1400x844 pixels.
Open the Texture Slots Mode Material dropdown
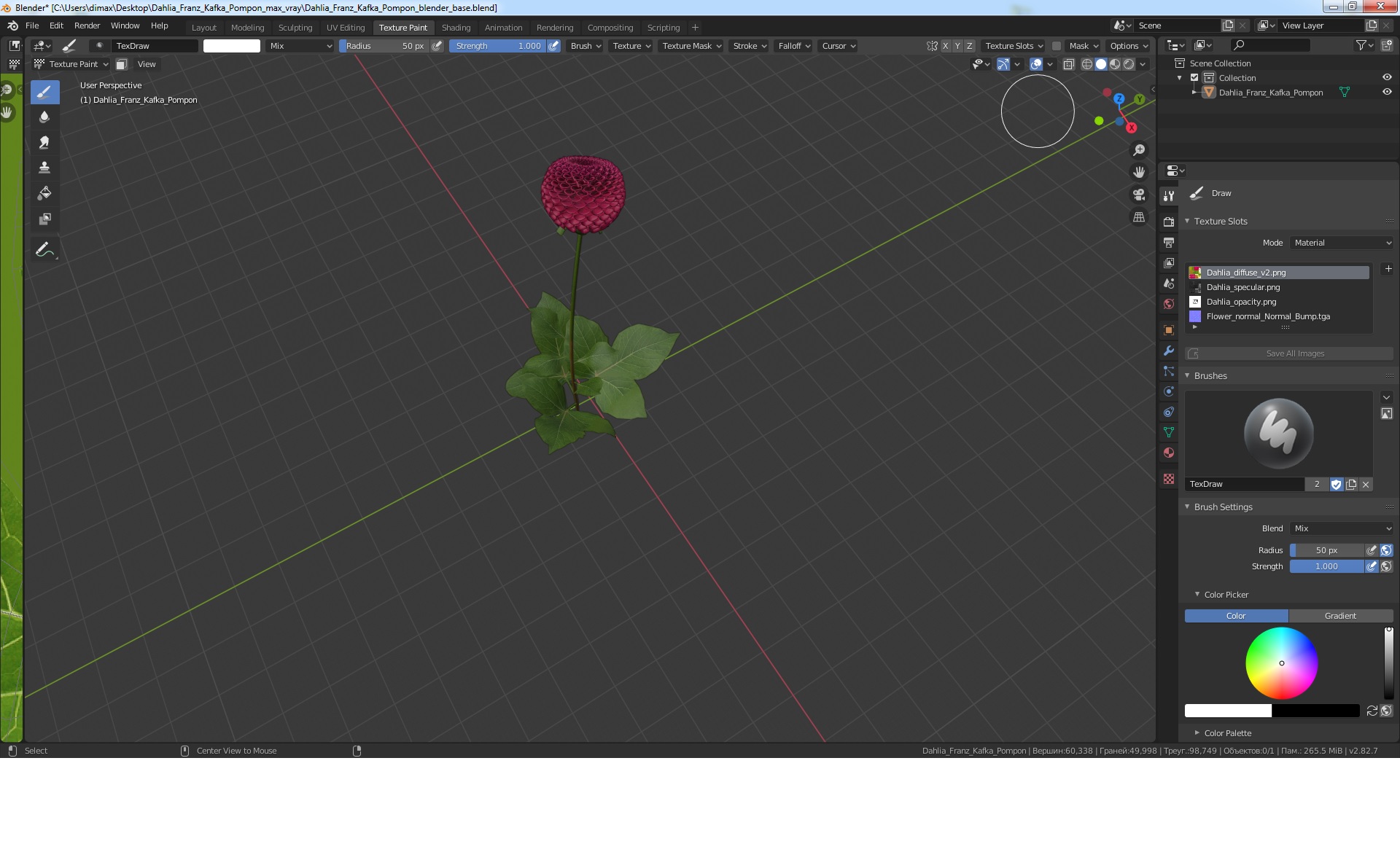tap(1342, 243)
